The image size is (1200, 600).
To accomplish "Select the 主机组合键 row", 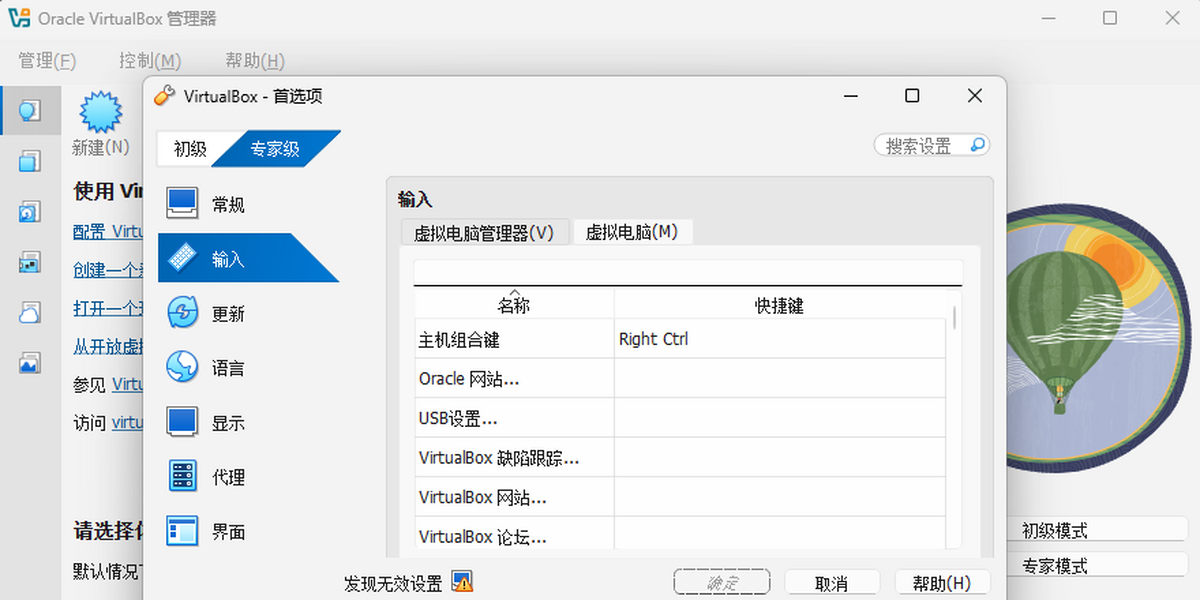I will coord(680,339).
